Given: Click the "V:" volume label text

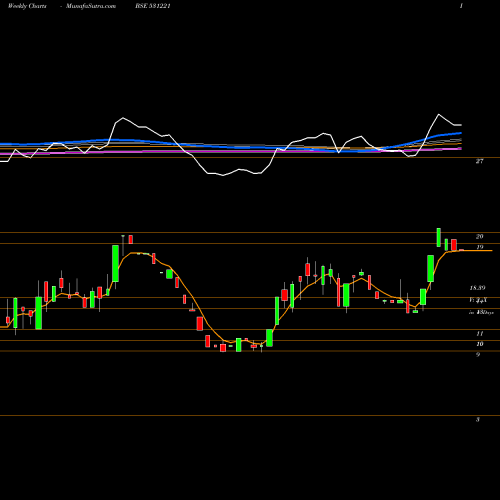Looking at the screenshot, I should click(x=478, y=300).
